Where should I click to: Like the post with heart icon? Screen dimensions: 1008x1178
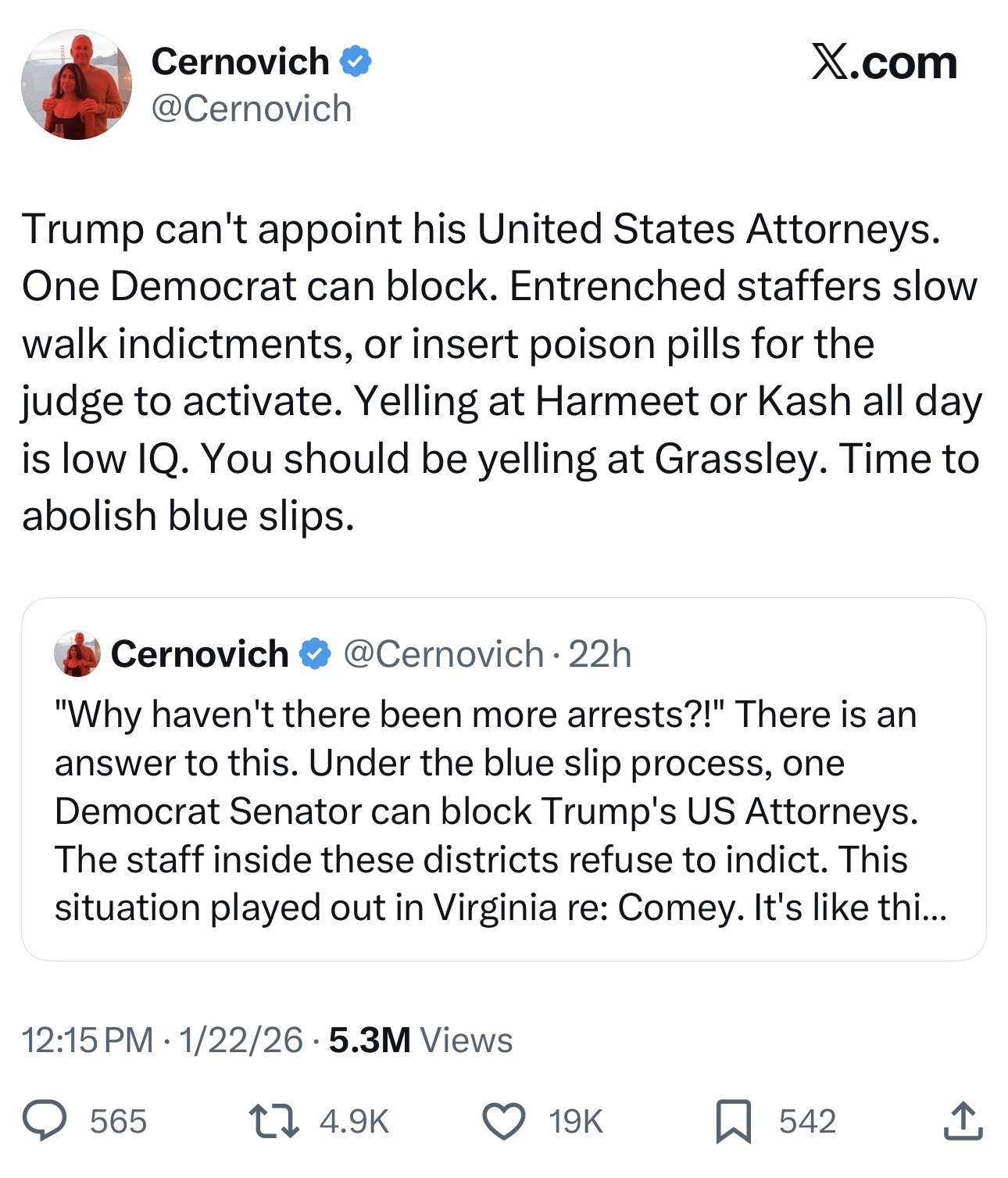(x=504, y=1121)
